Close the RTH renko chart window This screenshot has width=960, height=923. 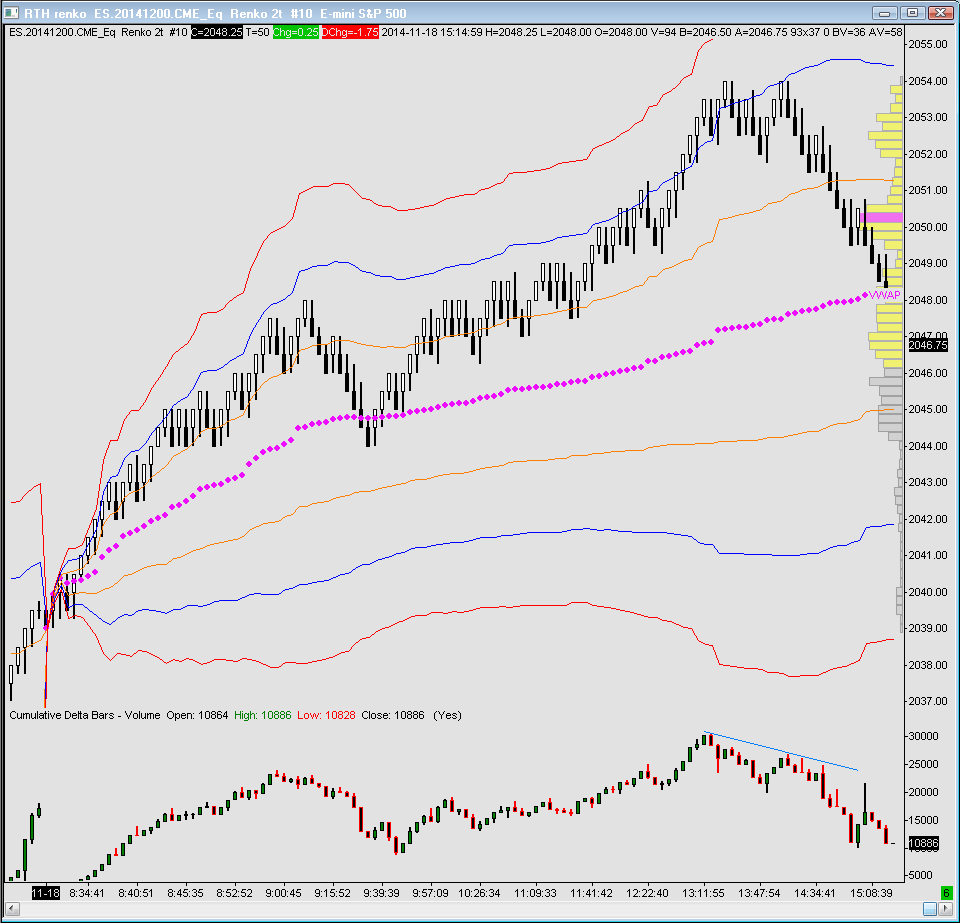[x=940, y=13]
